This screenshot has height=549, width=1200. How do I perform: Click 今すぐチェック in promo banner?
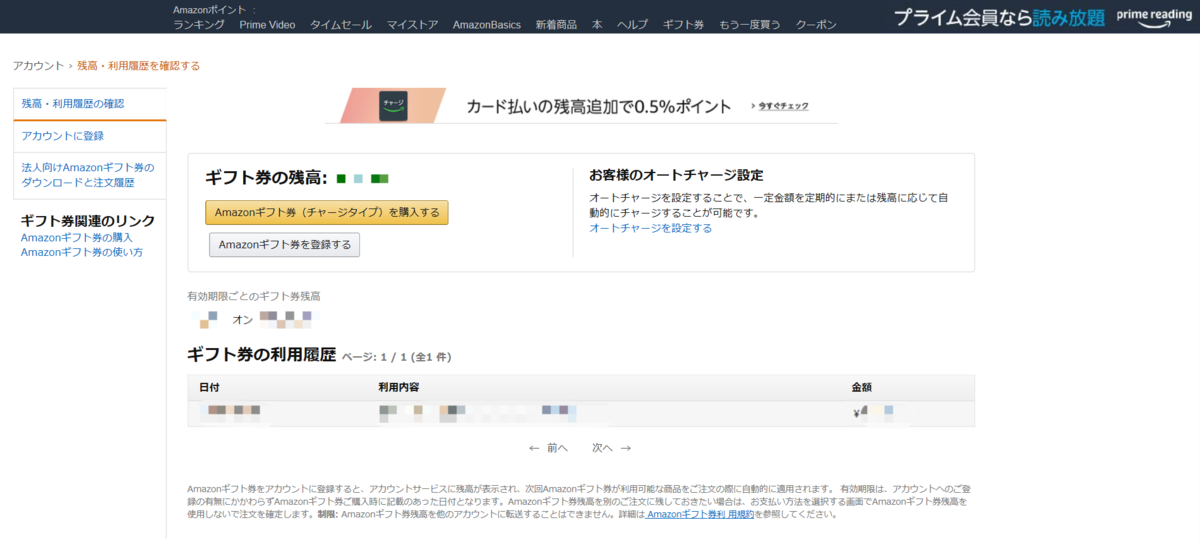click(x=783, y=106)
